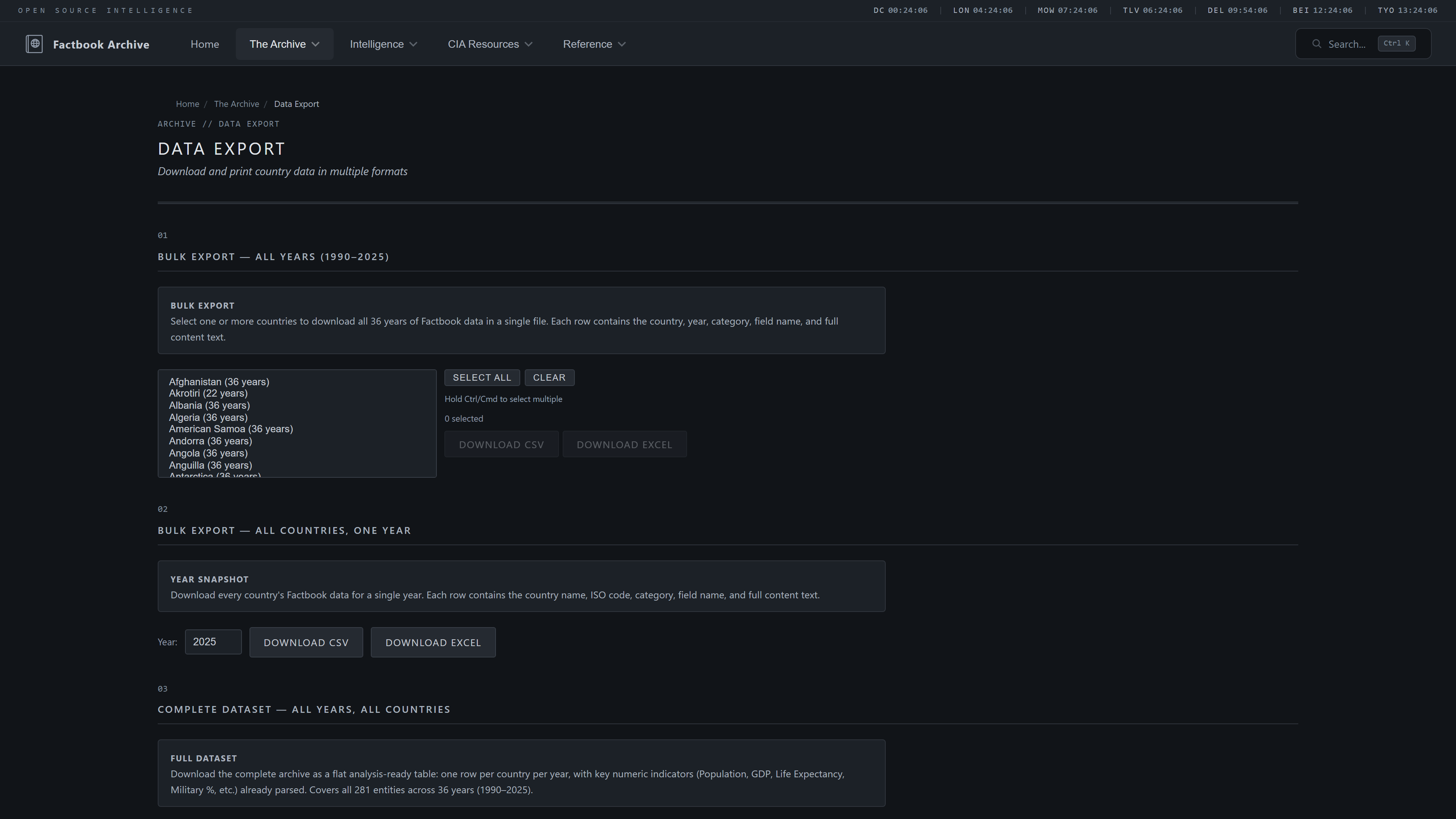Image resolution: width=1456 pixels, height=819 pixels.
Task: Click the Factbook Archive title text
Action: [x=101, y=45]
